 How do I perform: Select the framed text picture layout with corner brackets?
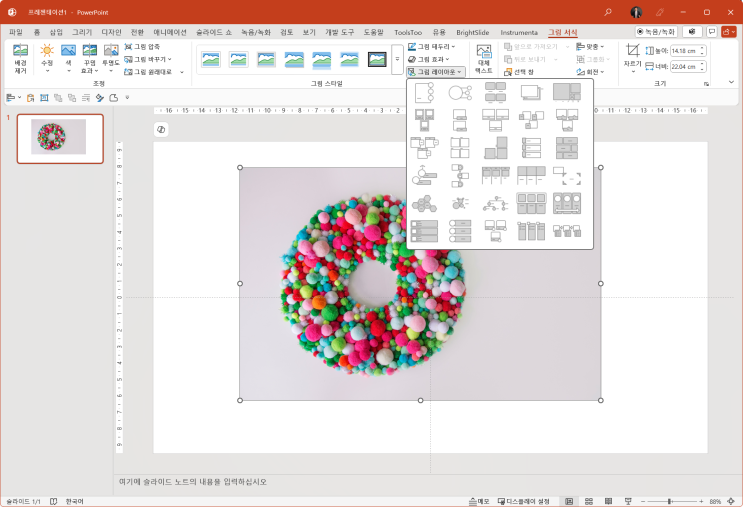567,176
